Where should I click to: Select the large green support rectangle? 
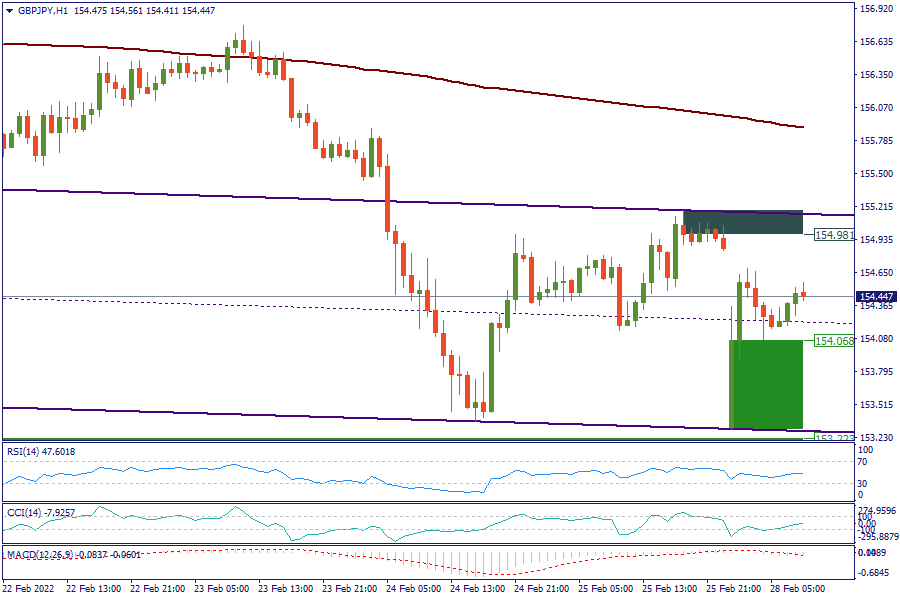point(766,384)
